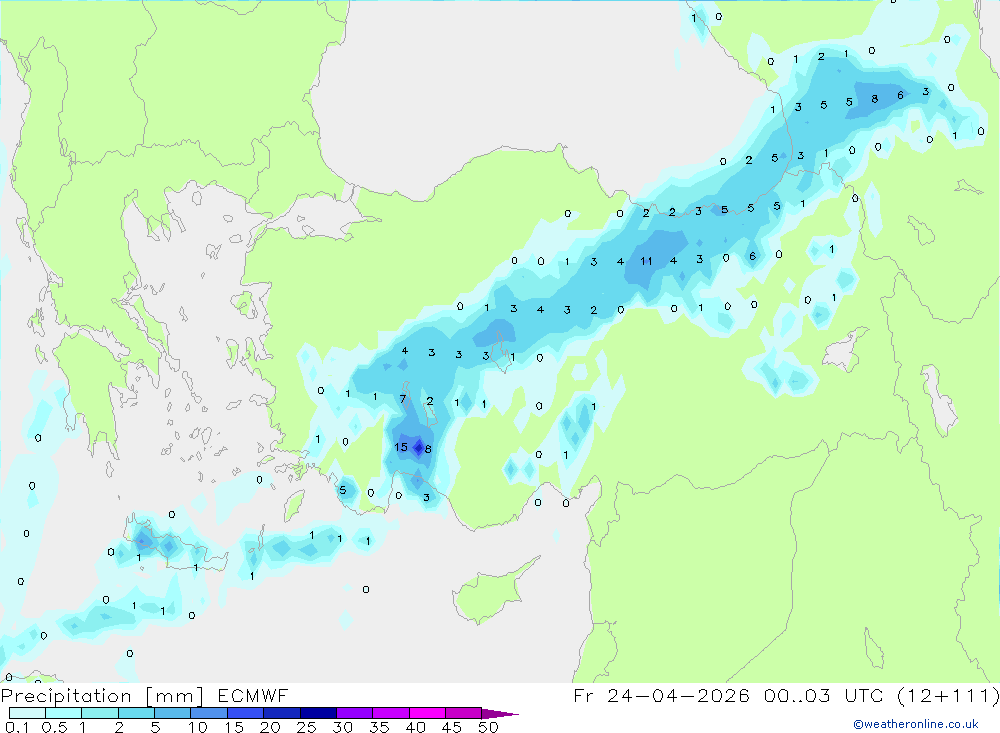Click the 0.1–0.5 mm legend color box
This screenshot has height=733, width=1000.
click(27, 713)
